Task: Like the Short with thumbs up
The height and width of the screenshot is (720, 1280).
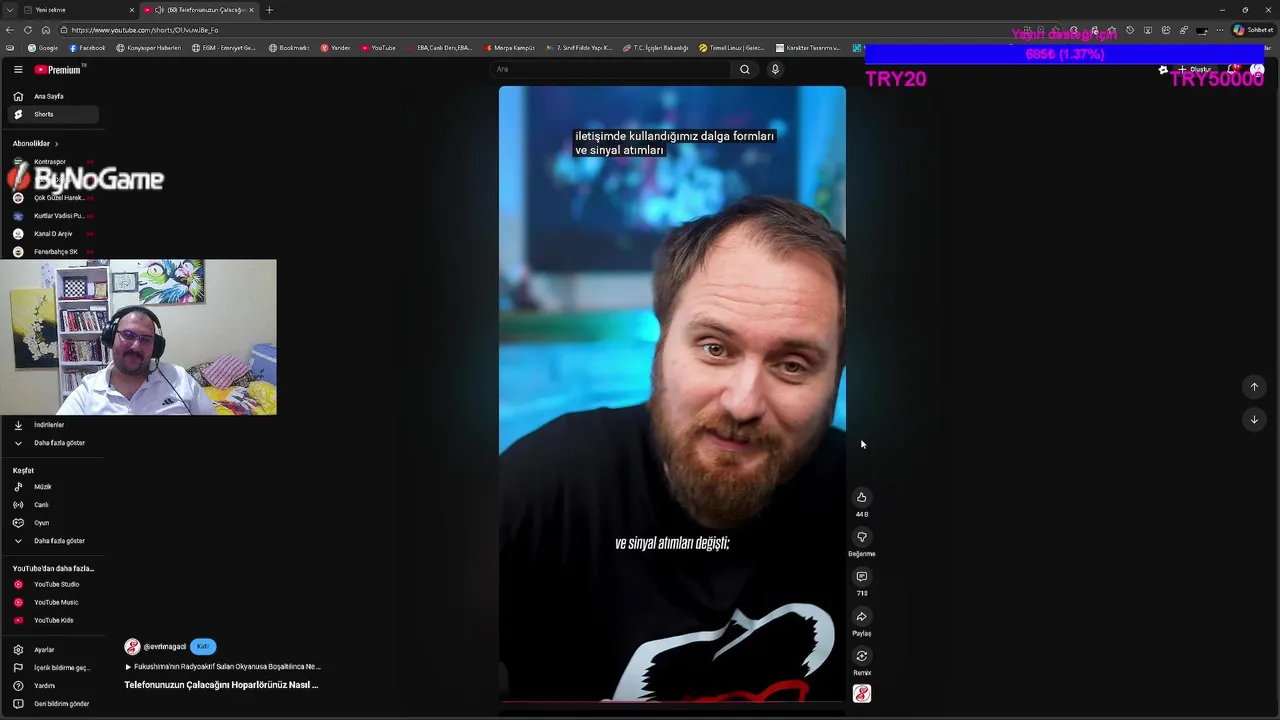Action: pos(861,497)
